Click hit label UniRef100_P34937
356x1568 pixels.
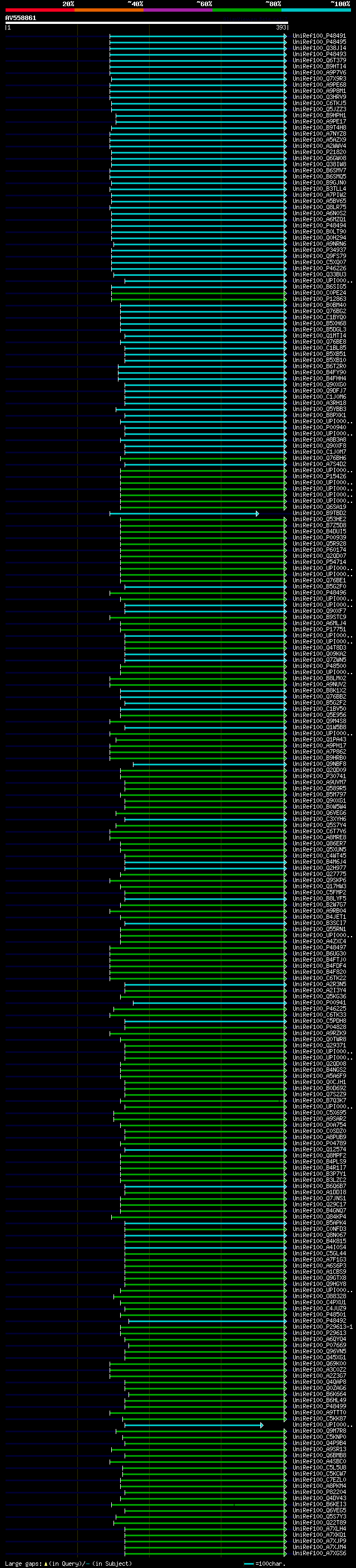point(319,250)
